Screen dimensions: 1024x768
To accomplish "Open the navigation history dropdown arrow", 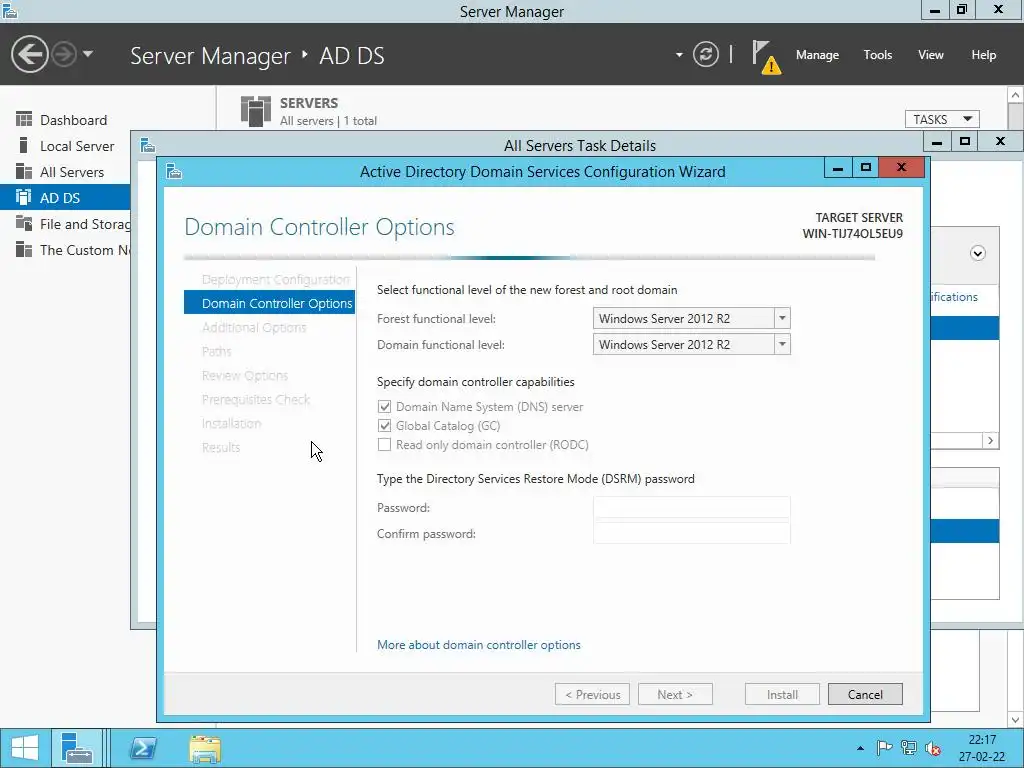I will point(88,54).
